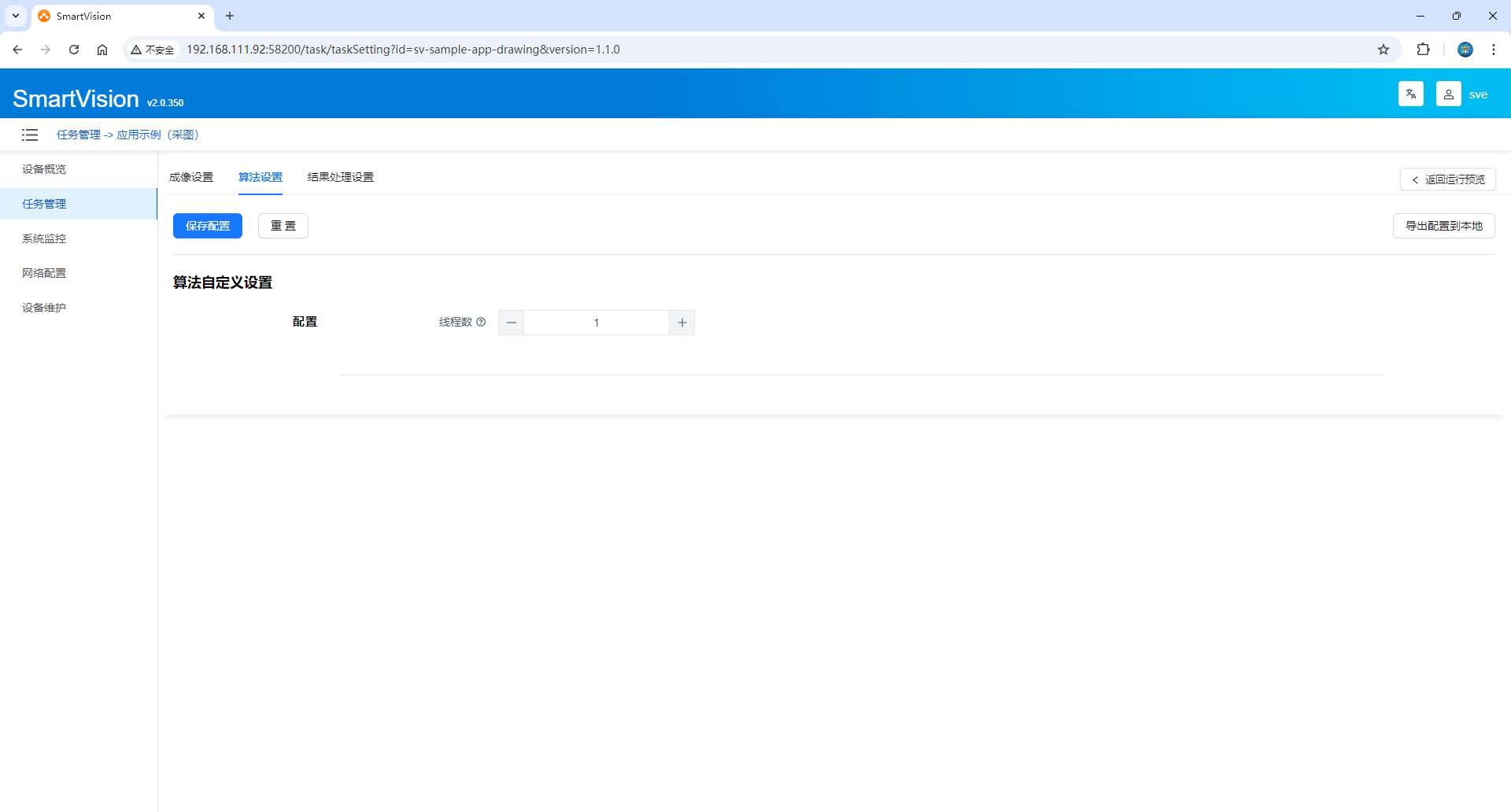1511x812 pixels.
Task: Open 系统监控 sidebar item
Action: [79, 238]
